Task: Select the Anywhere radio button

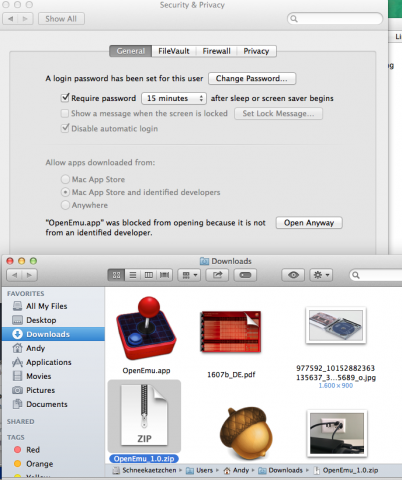Action: [x=65, y=205]
